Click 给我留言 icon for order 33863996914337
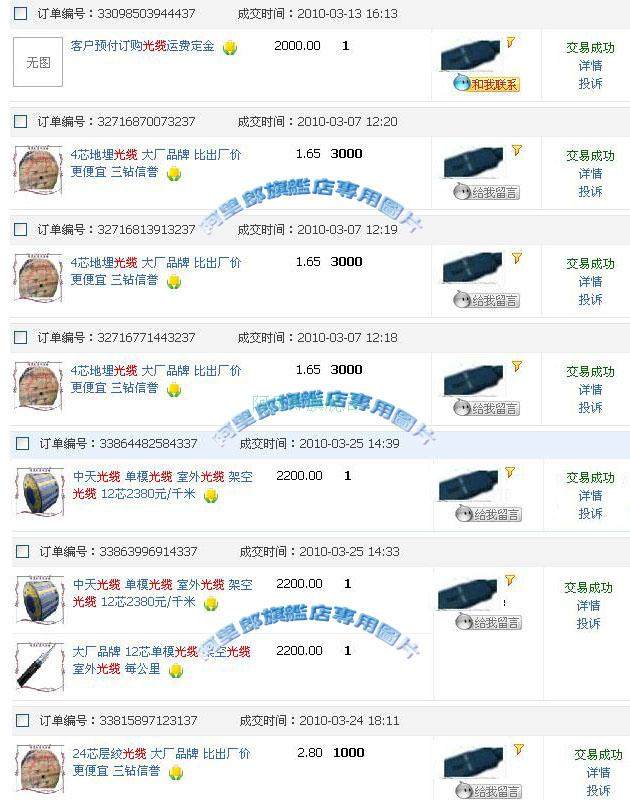The width and height of the screenshot is (630, 800). (x=488, y=622)
